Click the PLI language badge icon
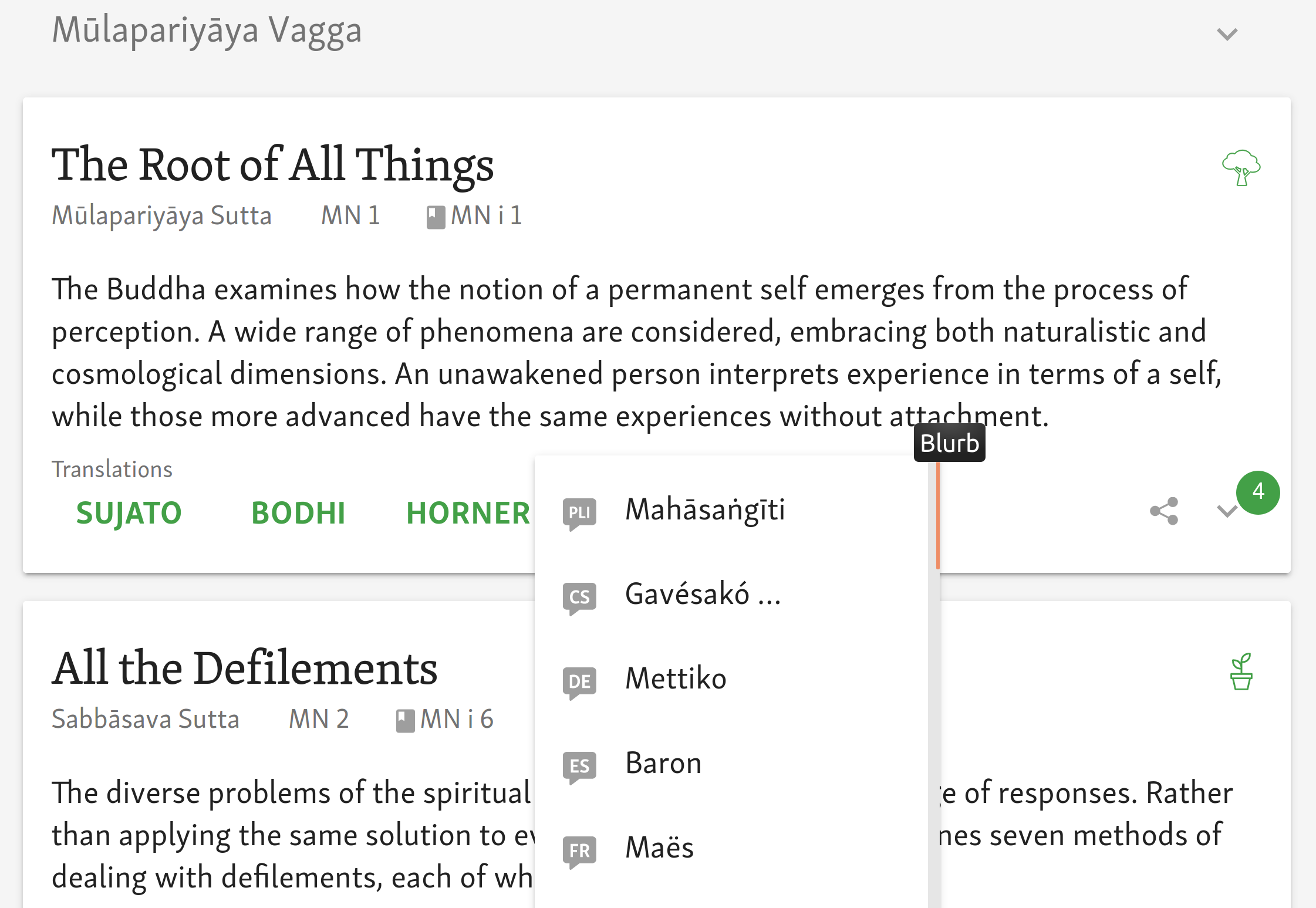 click(x=579, y=513)
